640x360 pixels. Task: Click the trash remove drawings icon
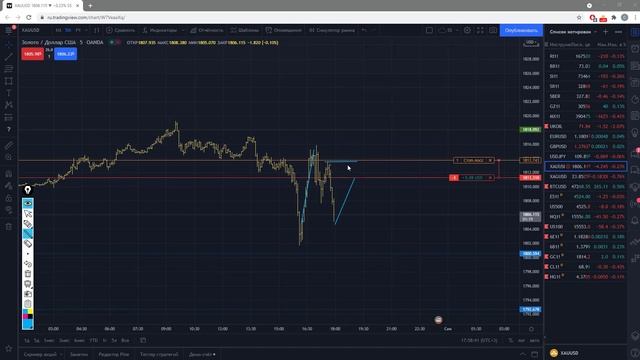(9, 227)
